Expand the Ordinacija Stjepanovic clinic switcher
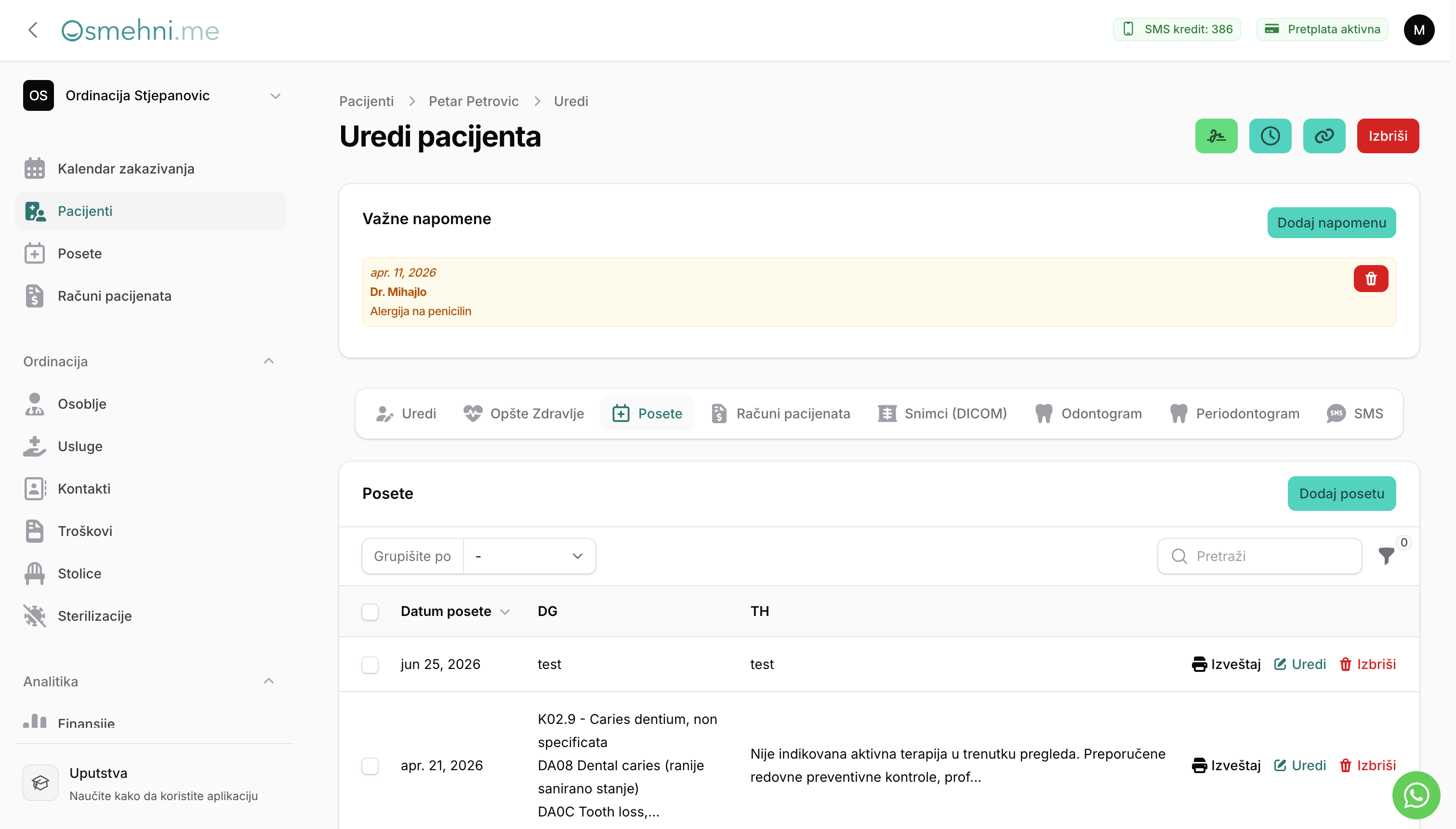Screen dimensions: 1456x829 tap(152, 95)
